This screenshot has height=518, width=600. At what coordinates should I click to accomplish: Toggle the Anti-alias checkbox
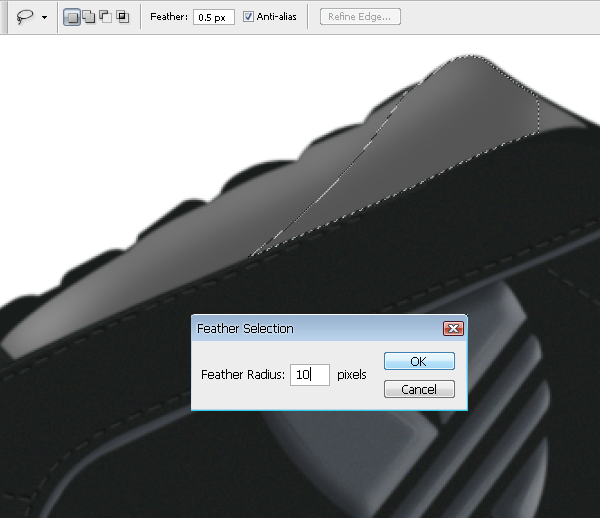pos(248,17)
